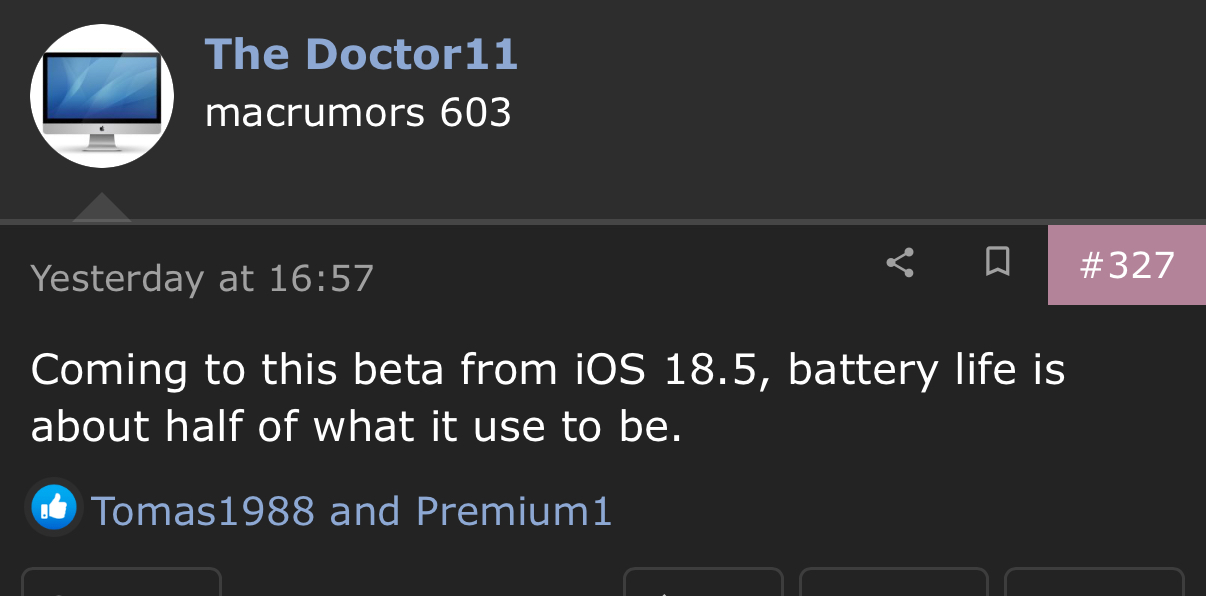Click the second-from-right bottom action button
The width and height of the screenshot is (1206, 596).
(x=893, y=583)
